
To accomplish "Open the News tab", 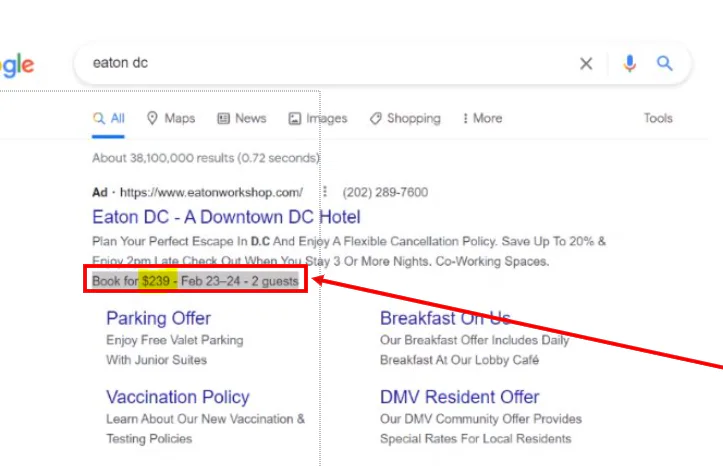I will 242,118.
